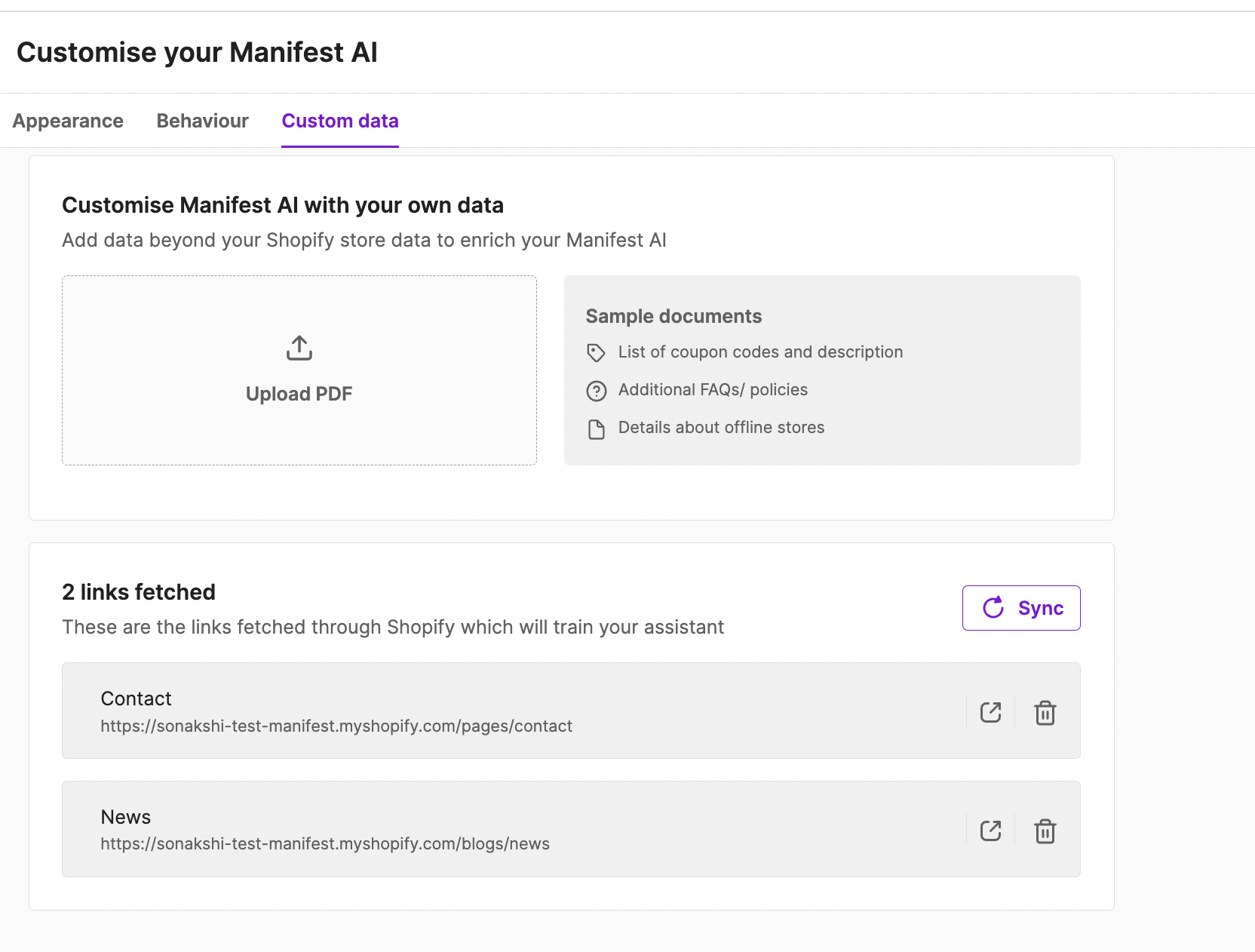Select Details about offline stores sample

[721, 428]
